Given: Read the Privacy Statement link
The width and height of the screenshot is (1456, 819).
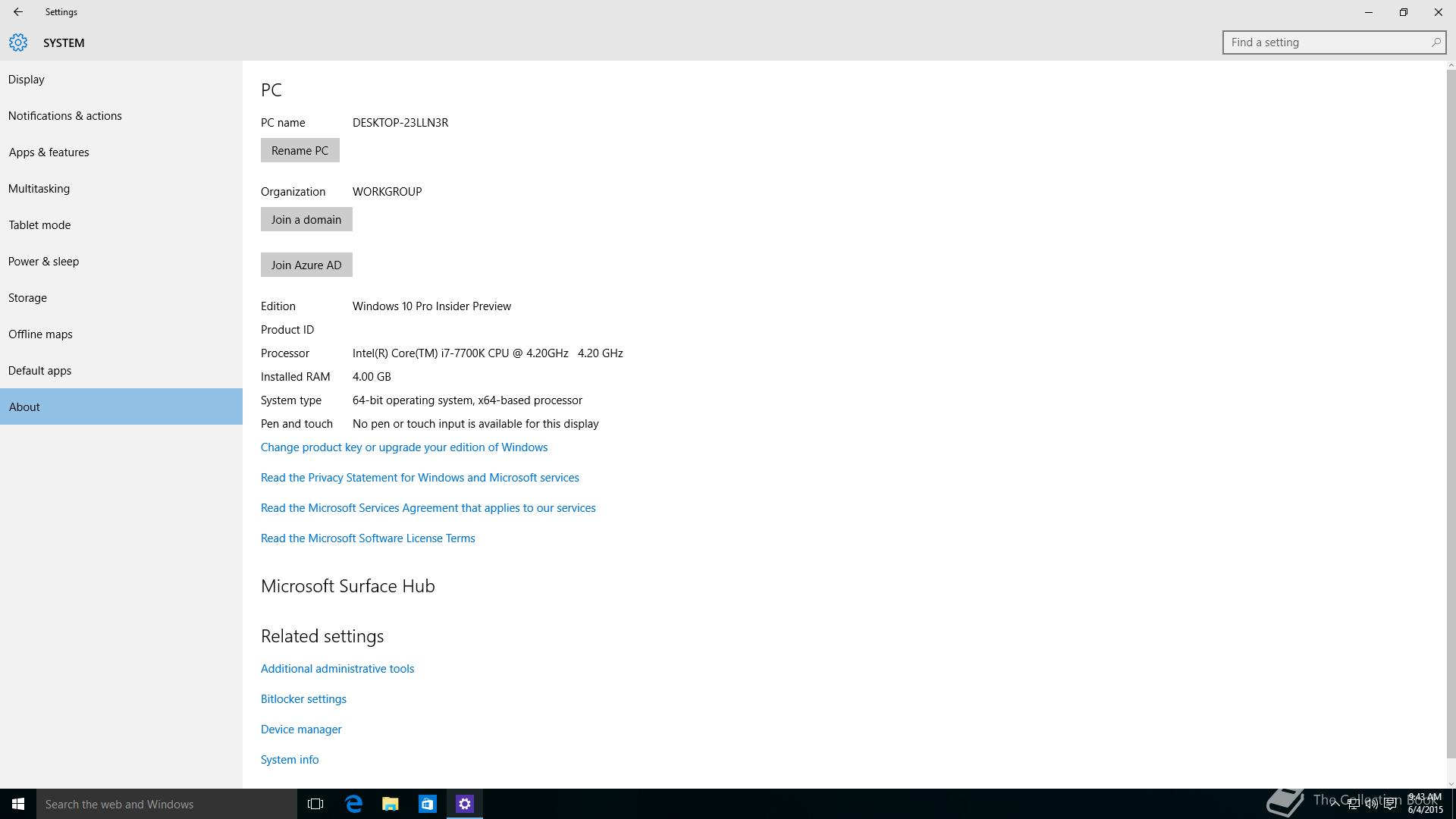Looking at the screenshot, I should (x=420, y=478).
